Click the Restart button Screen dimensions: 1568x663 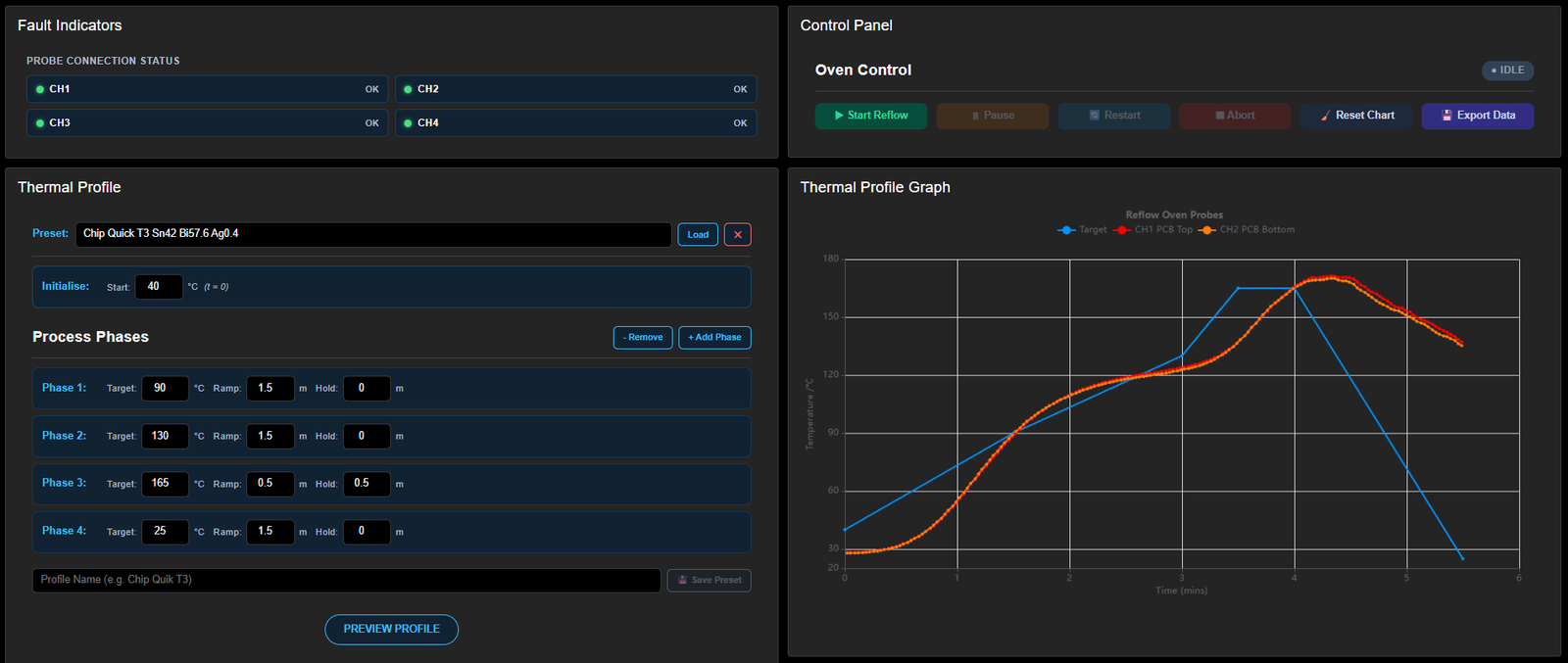pos(1113,116)
